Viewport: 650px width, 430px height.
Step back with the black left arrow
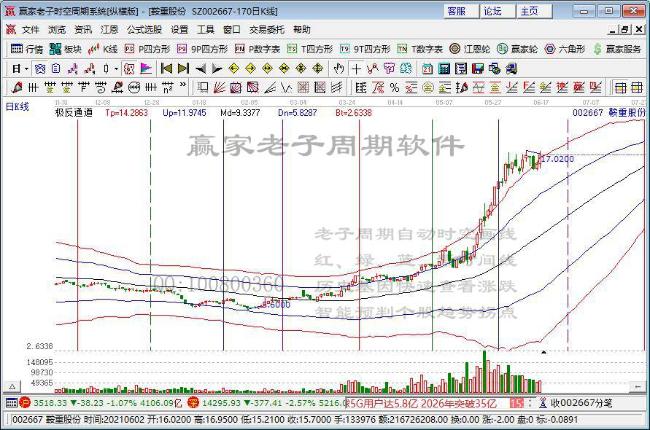(x=201, y=68)
